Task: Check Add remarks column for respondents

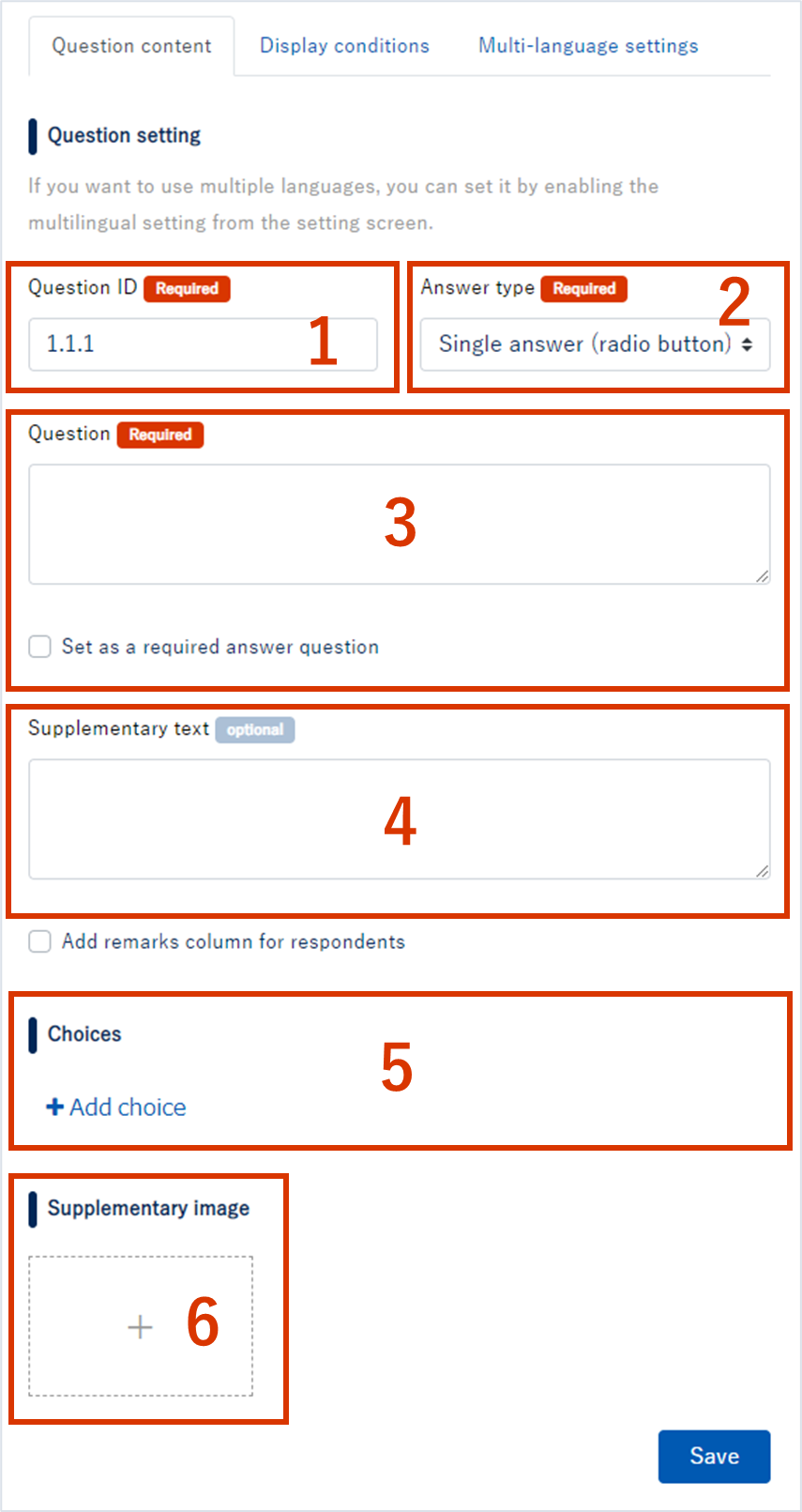Action: click(39, 941)
